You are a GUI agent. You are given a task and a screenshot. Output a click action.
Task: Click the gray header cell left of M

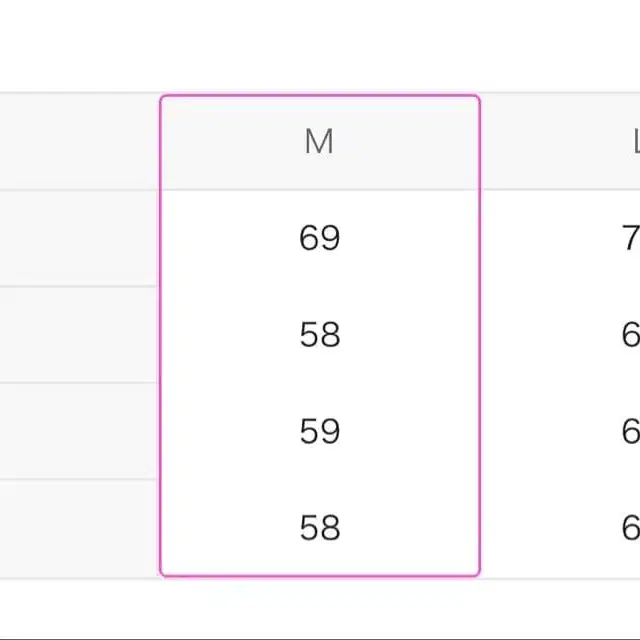80,142
